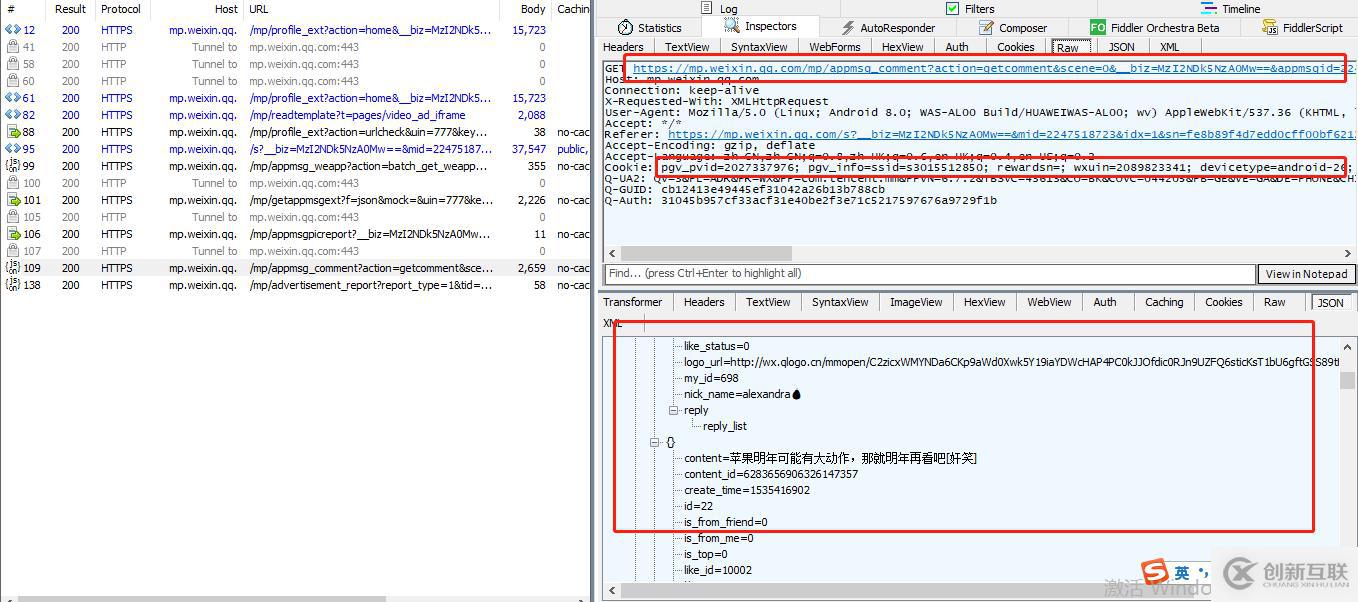Open the Statistics tab via its clock icon

(625, 27)
